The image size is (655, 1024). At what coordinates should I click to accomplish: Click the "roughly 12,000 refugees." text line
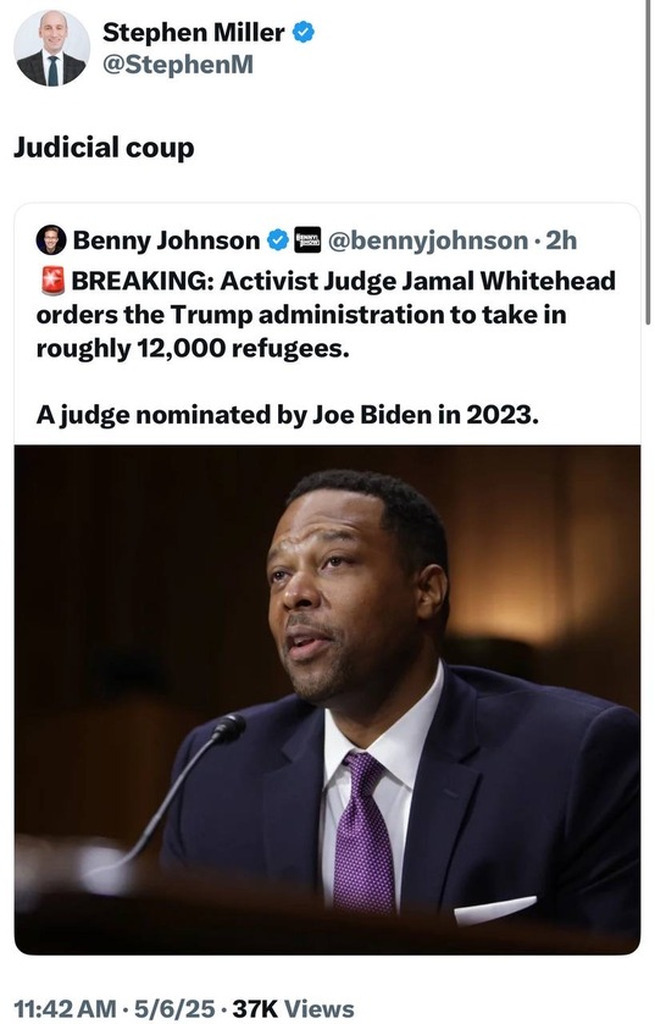click(193, 350)
